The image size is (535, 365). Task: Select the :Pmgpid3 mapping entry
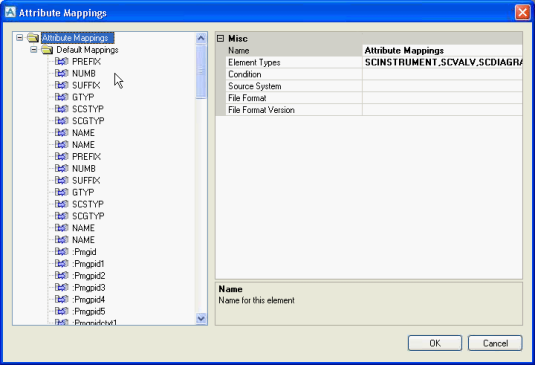coord(89,288)
